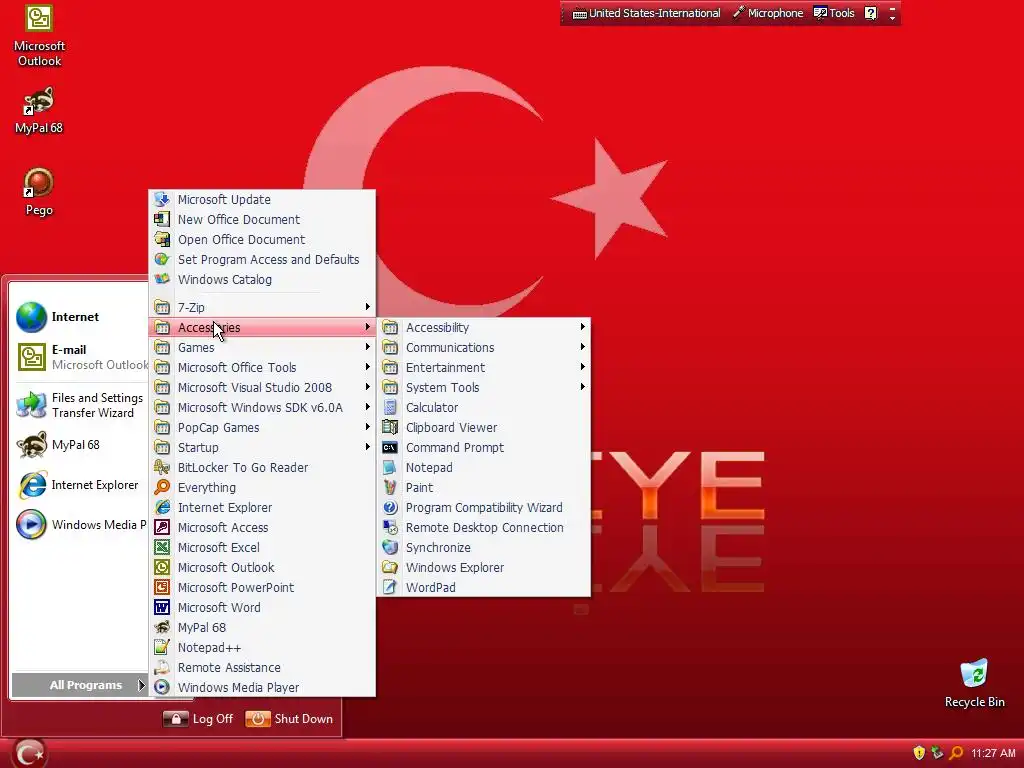Expand the 7-Zip submenu
The width and height of the screenshot is (1024, 768).
click(x=262, y=307)
